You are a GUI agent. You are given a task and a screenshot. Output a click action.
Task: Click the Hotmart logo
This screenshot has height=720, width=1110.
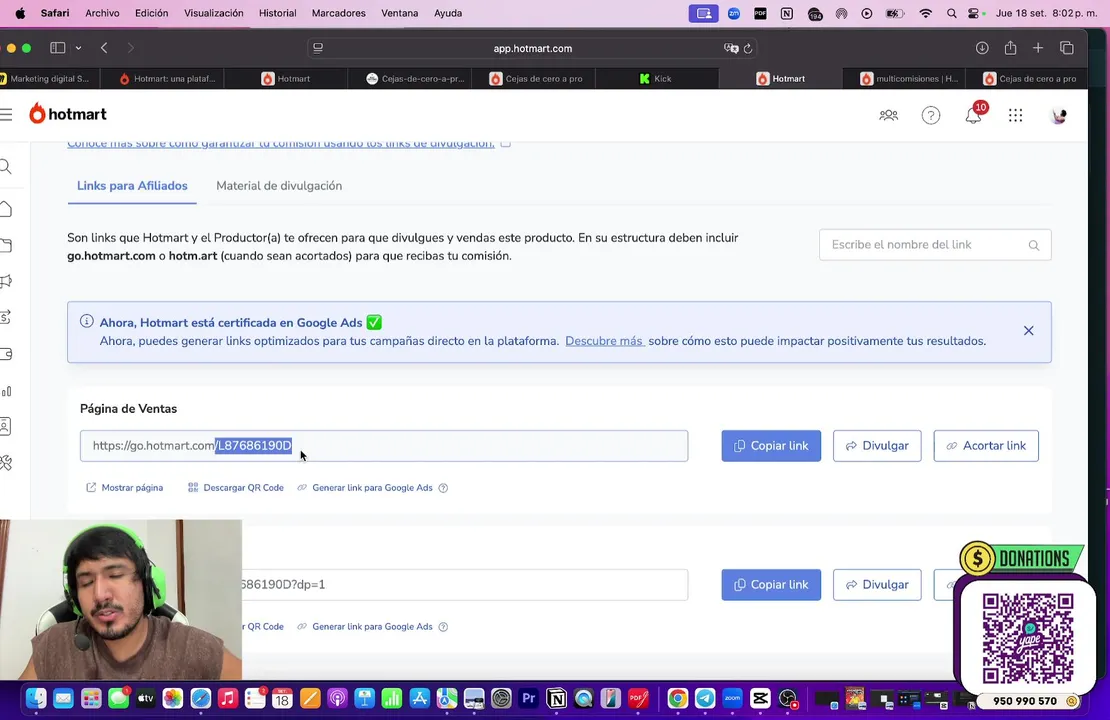(x=68, y=114)
